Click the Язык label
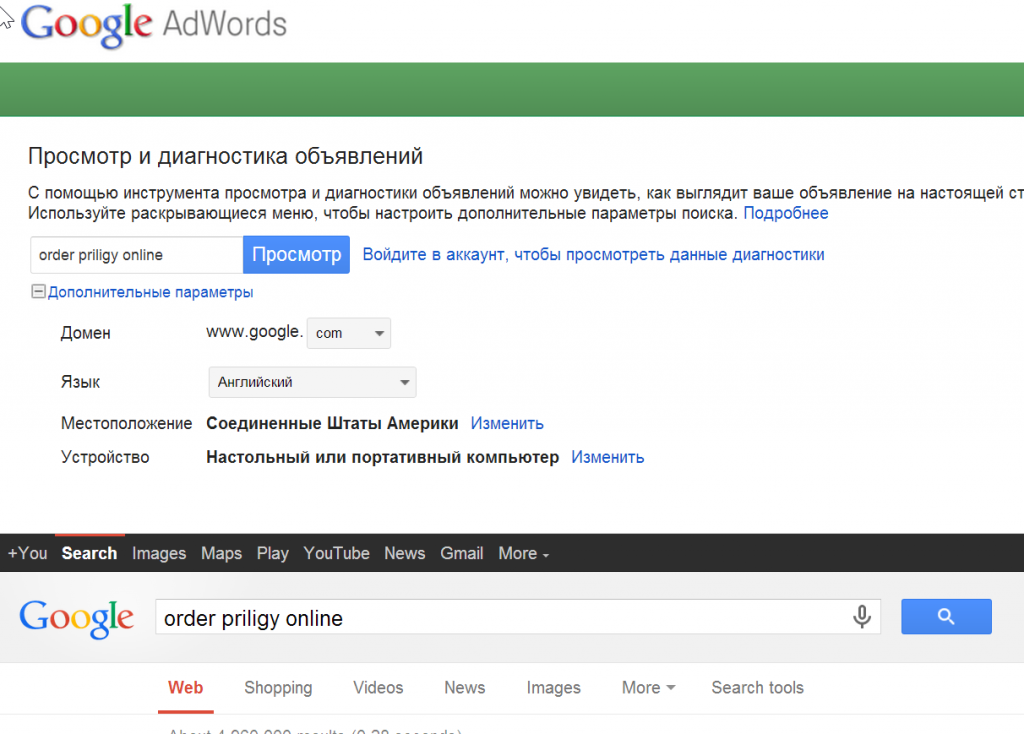 point(80,382)
